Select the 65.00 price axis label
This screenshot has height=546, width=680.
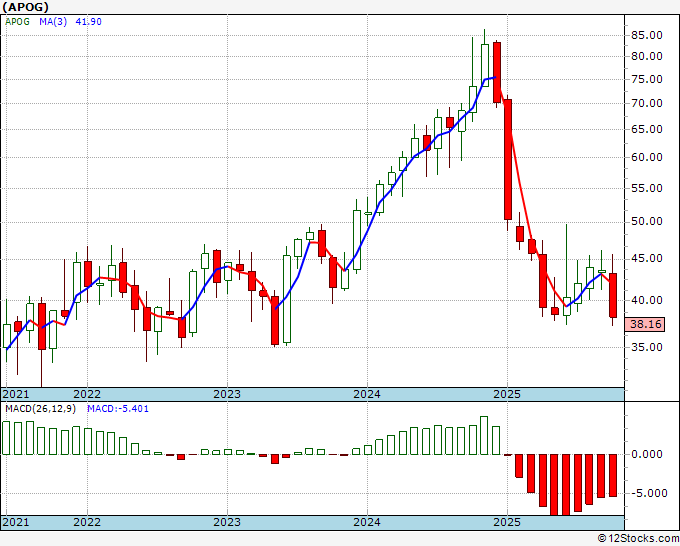647,129
